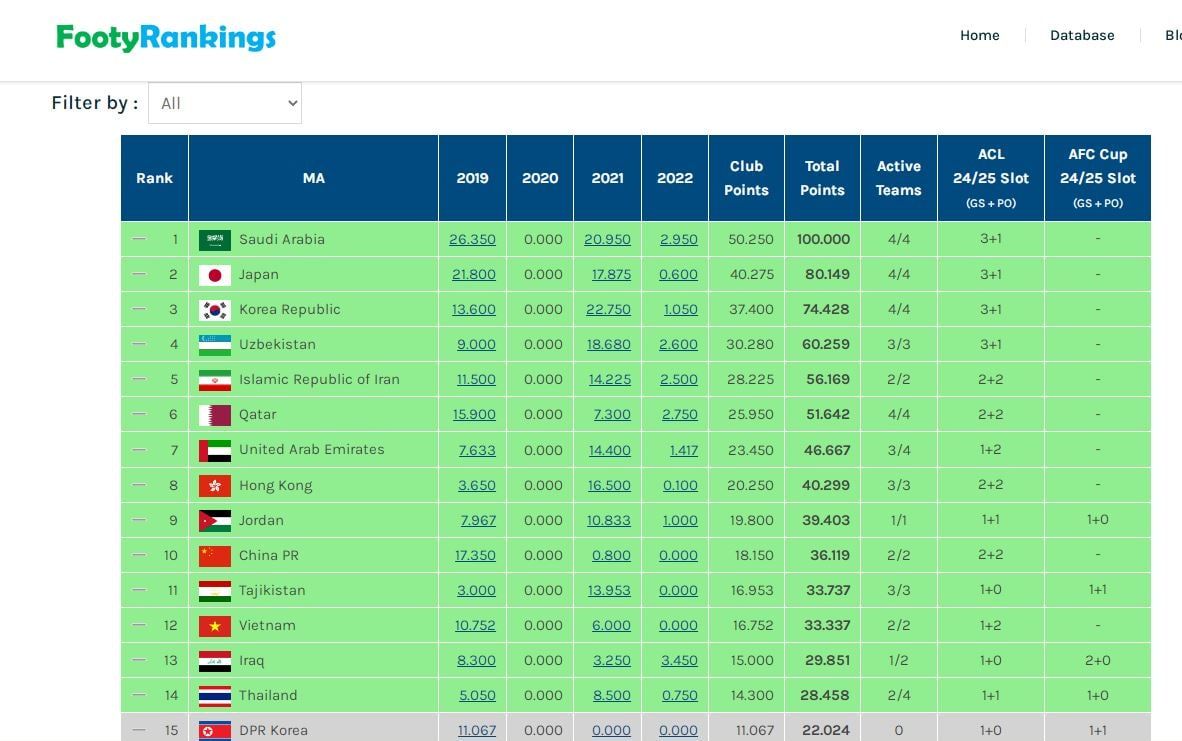Click China PR's 2019 points 17.350
The width and height of the screenshot is (1182, 741).
474,556
